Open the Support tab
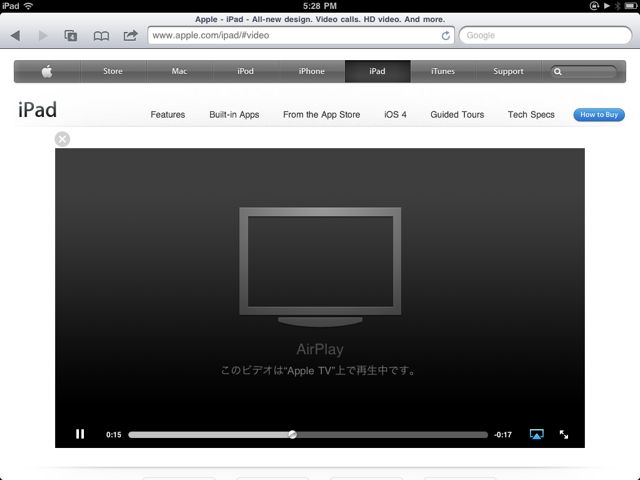The image size is (640, 480). [508, 71]
